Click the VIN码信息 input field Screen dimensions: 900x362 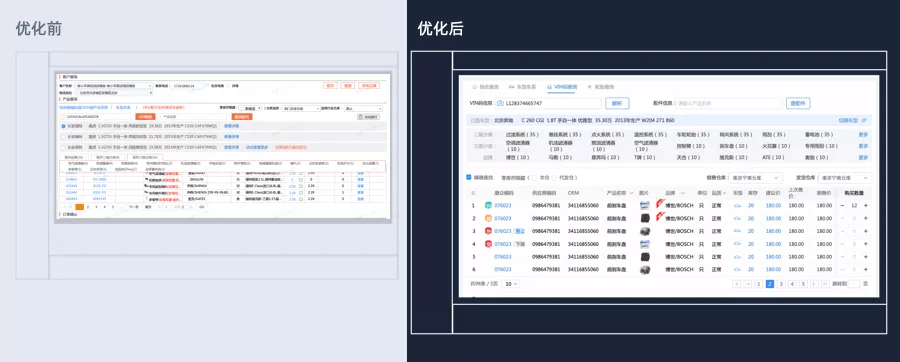point(548,103)
